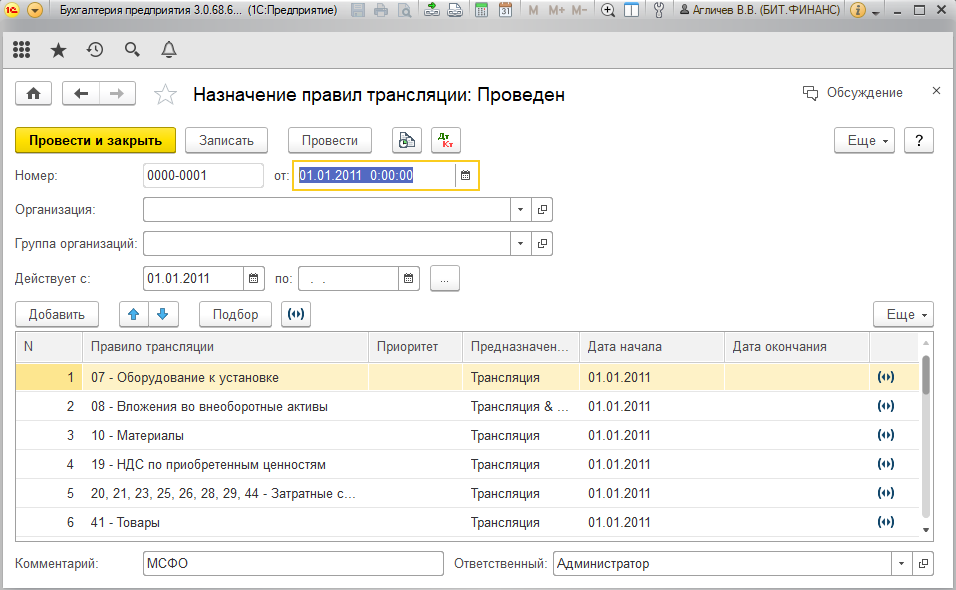This screenshot has width=956, height=590.
Task: Open calendar picker for document date
Action: [465, 176]
